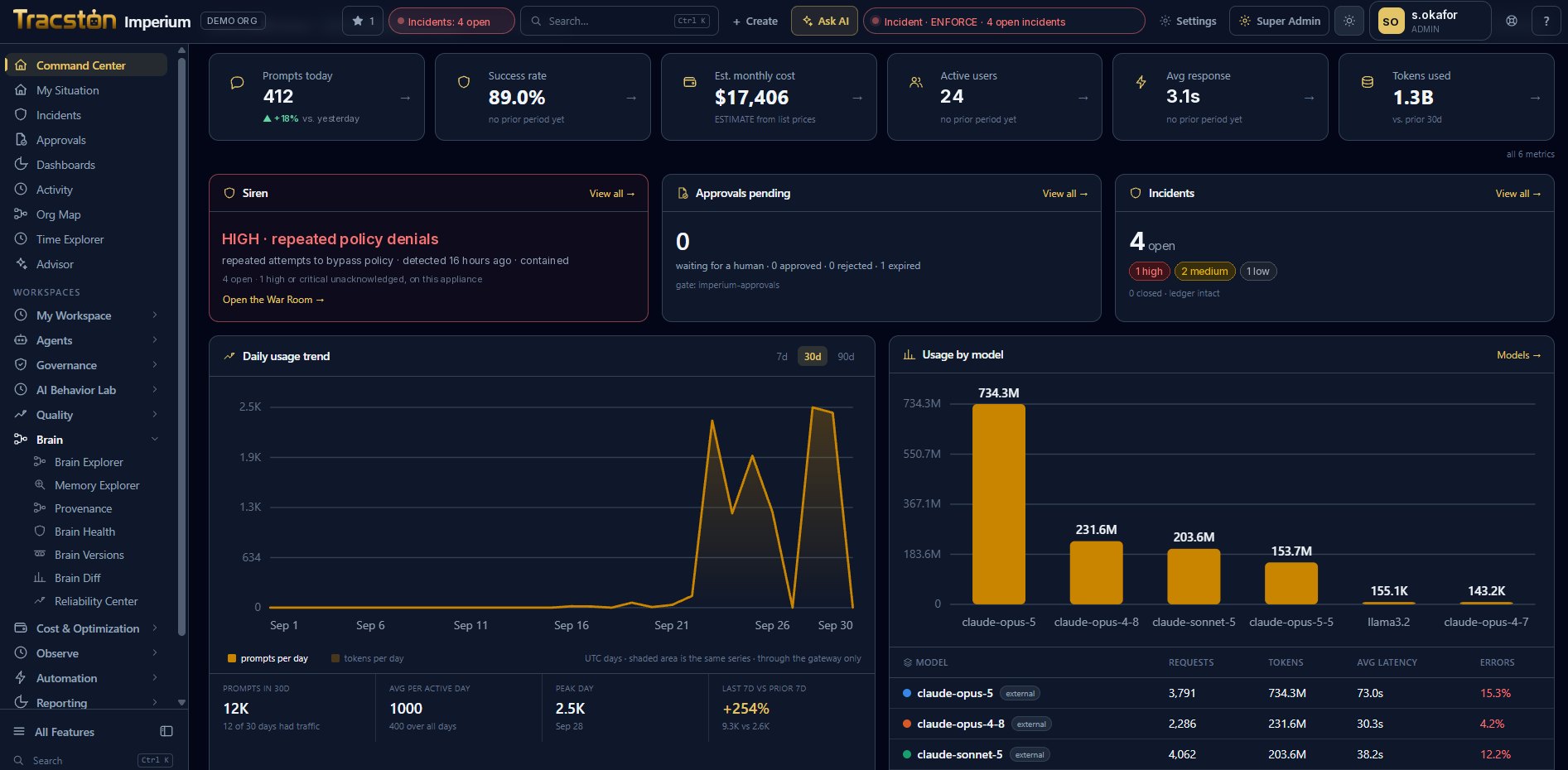Click View all in Siren card

click(x=612, y=194)
